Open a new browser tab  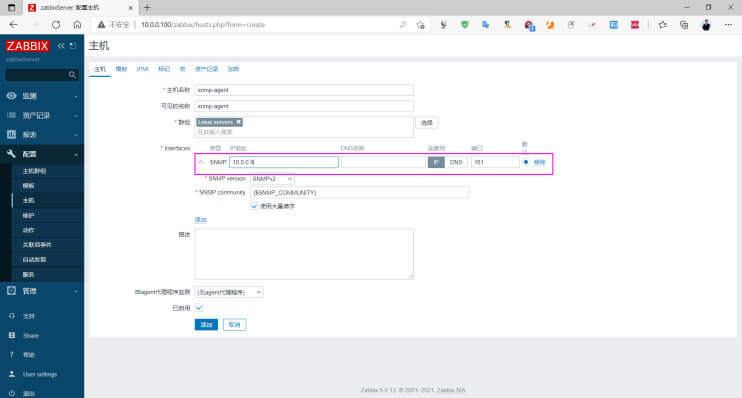pos(147,8)
